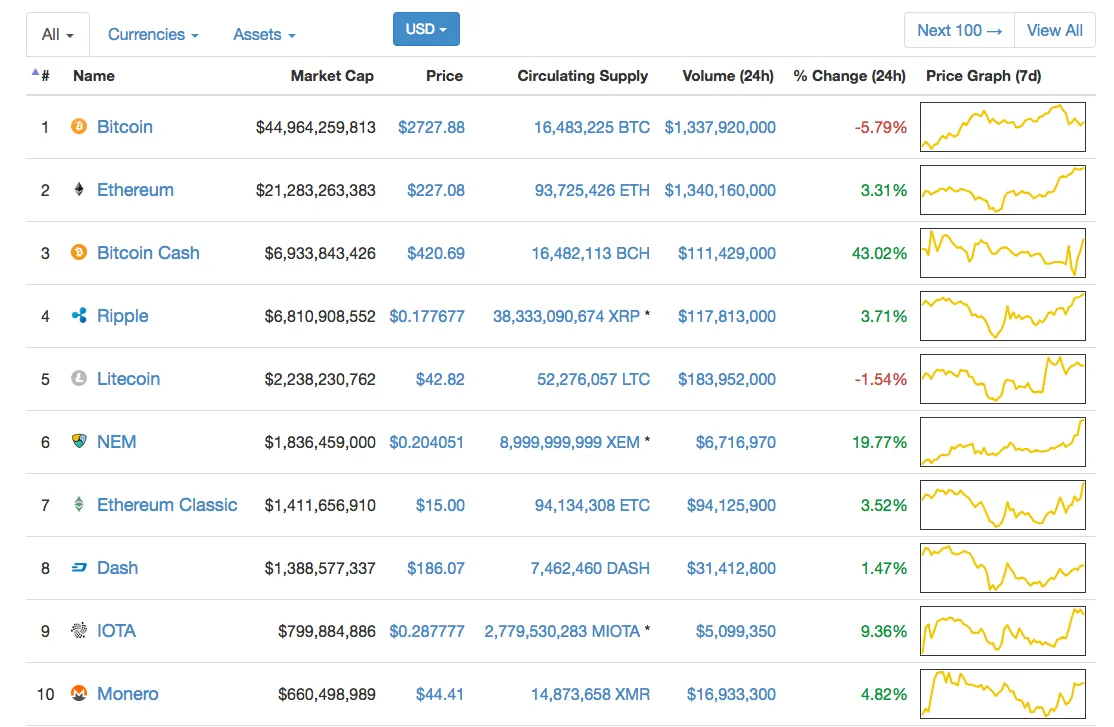1114x727 pixels.
Task: Open the USD currency selector
Action: (x=426, y=29)
